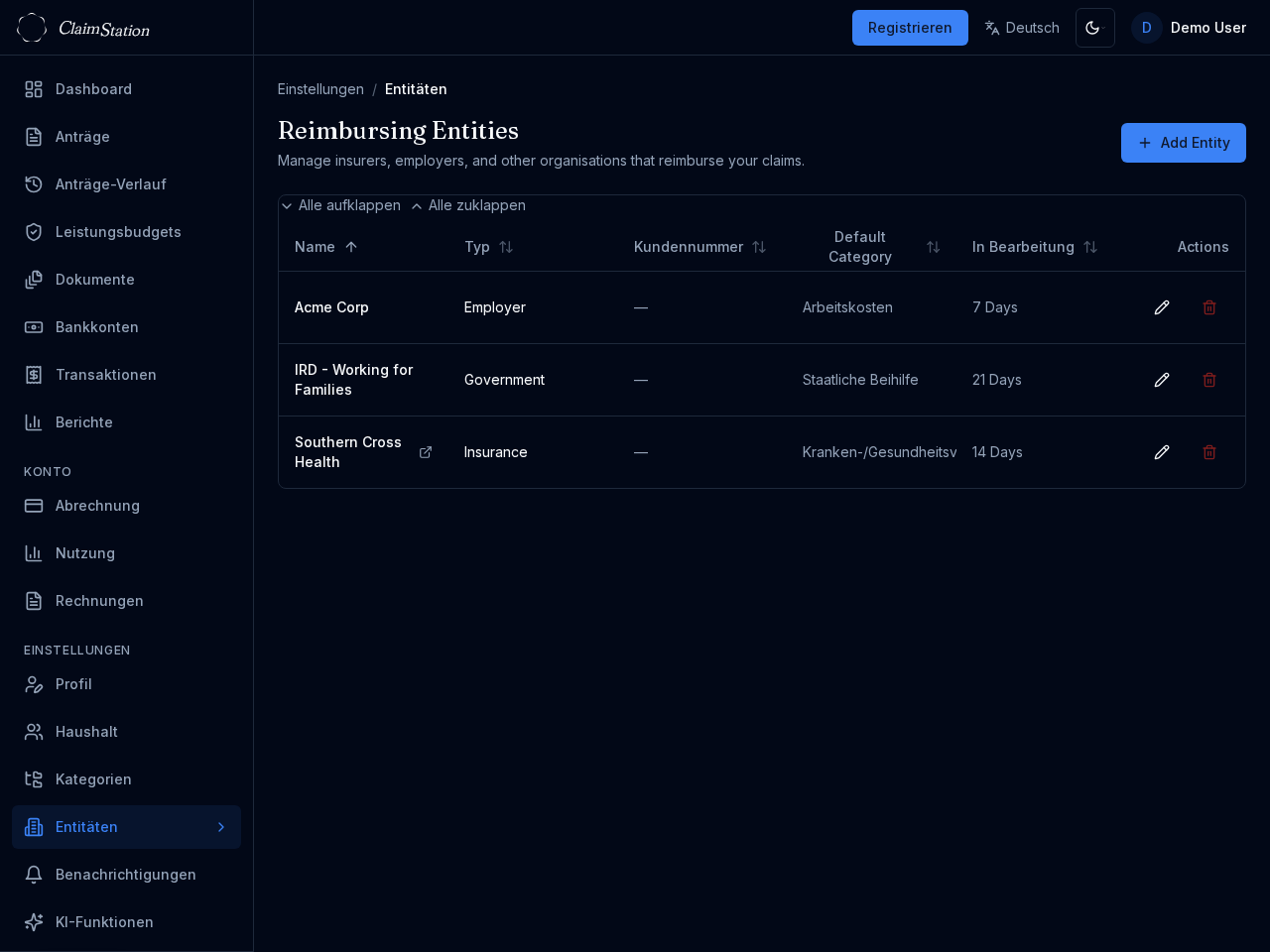Click the Kategorien folder tree icon
Image resolution: width=1270 pixels, height=952 pixels.
(34, 779)
